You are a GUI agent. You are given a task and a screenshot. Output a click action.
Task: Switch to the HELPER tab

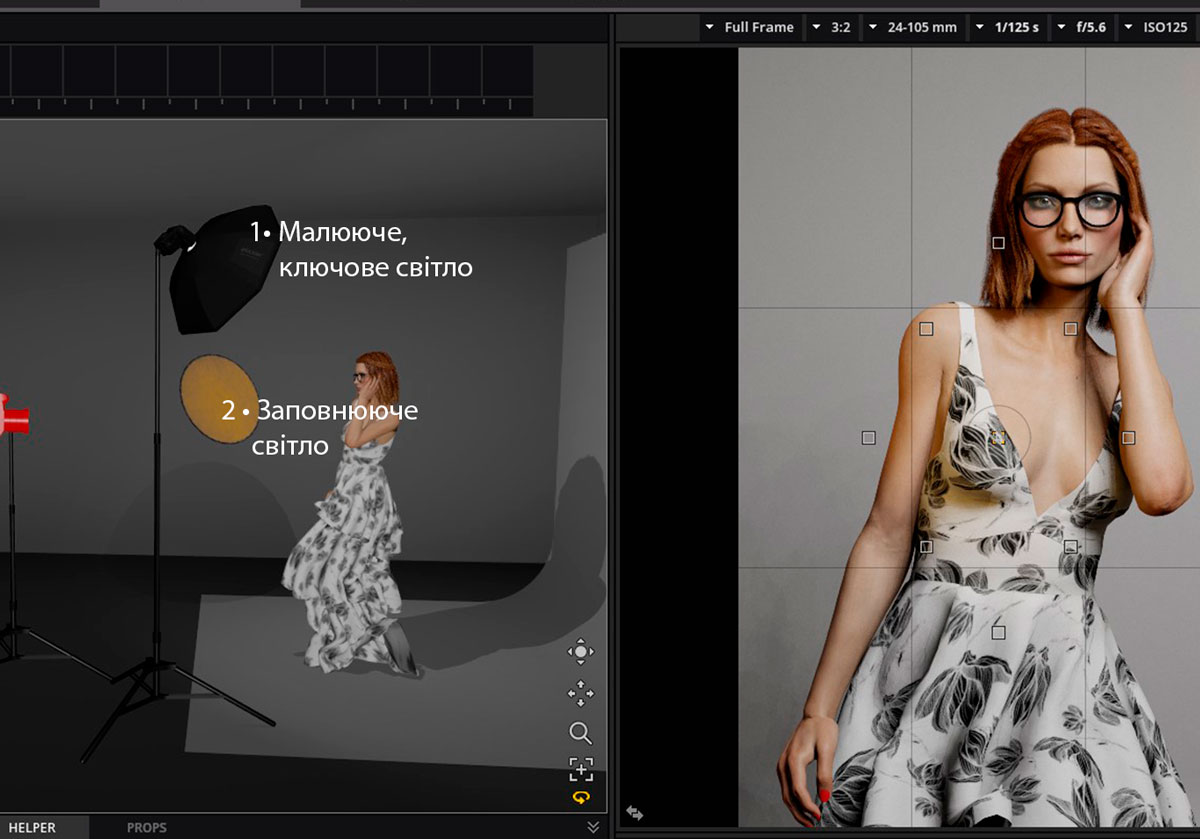pyautogui.click(x=32, y=828)
